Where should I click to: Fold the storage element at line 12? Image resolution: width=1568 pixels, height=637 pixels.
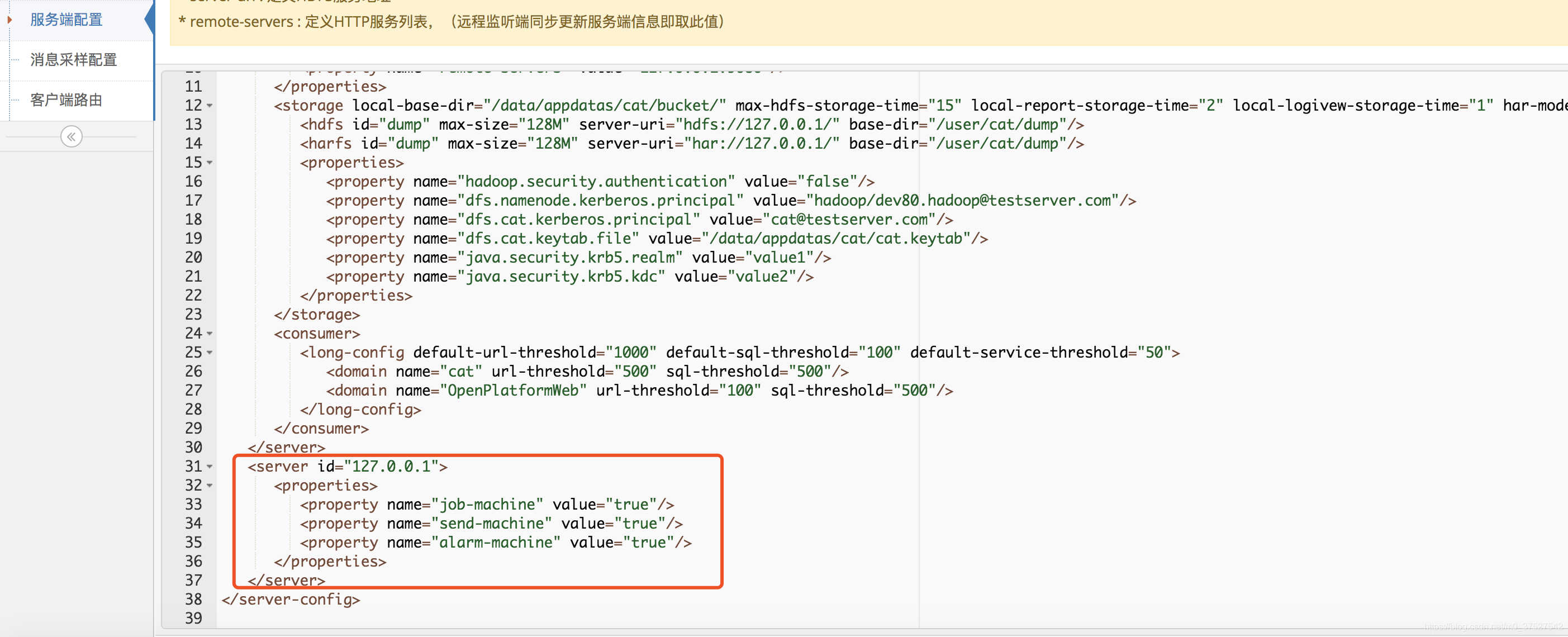210,106
